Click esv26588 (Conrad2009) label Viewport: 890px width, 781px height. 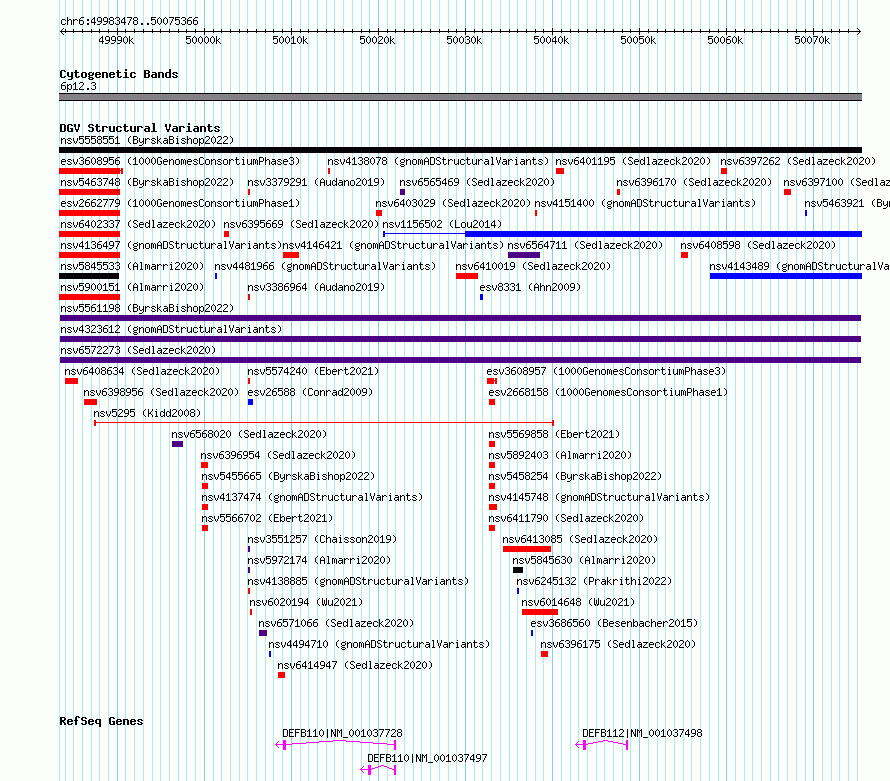[x=310, y=392]
